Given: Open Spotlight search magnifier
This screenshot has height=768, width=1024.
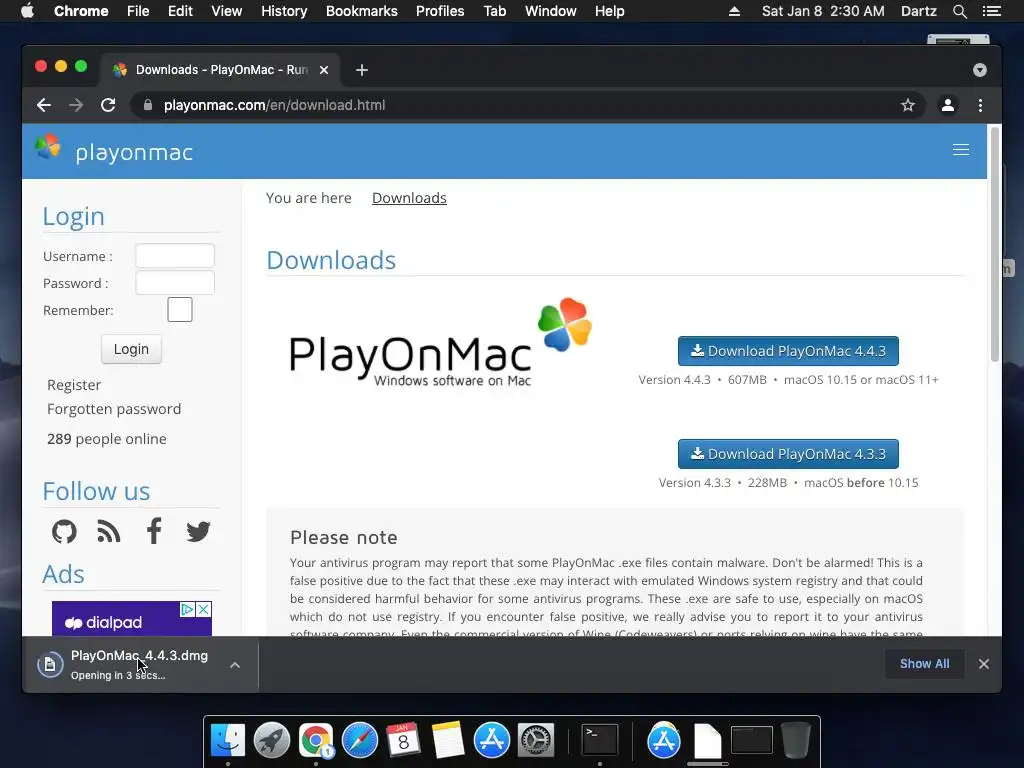Looking at the screenshot, I should pyautogui.click(x=959, y=11).
